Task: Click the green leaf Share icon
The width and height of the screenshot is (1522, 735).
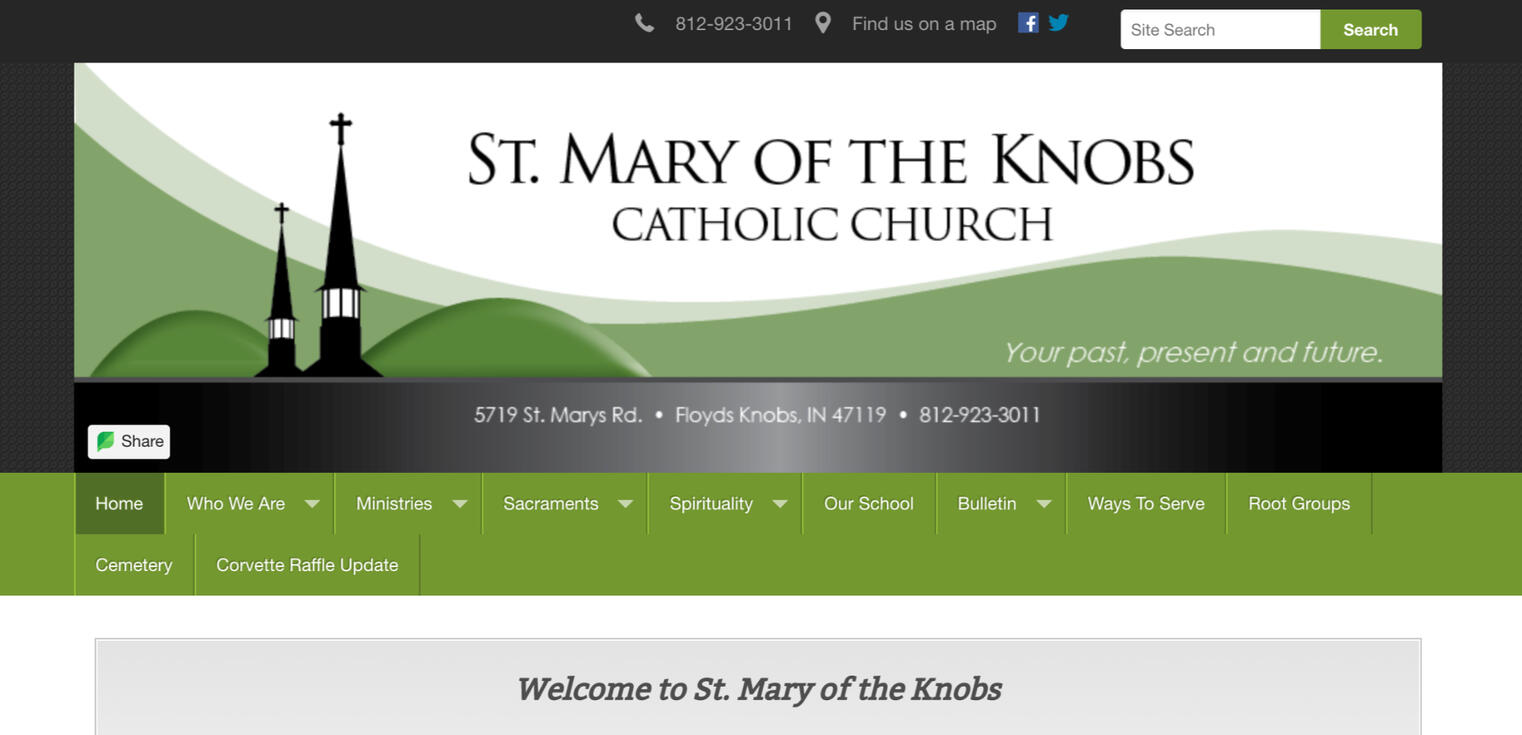Action: (x=106, y=441)
